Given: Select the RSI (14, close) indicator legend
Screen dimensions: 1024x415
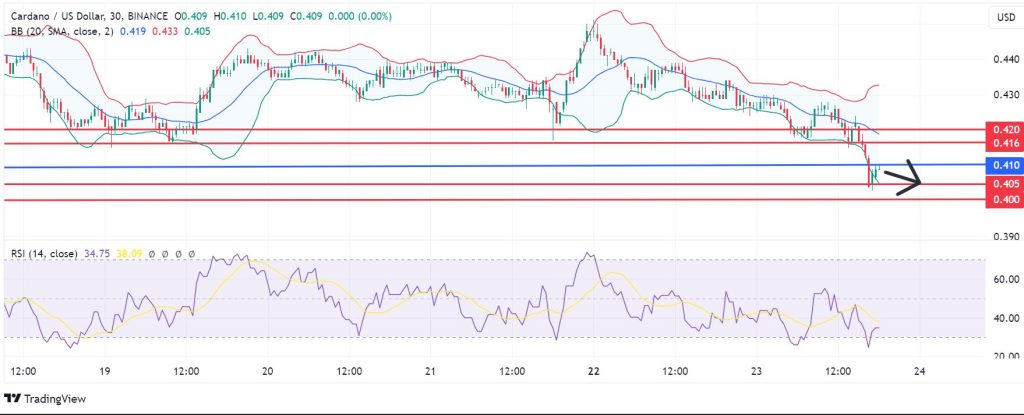Looking at the screenshot, I should (x=46, y=254).
